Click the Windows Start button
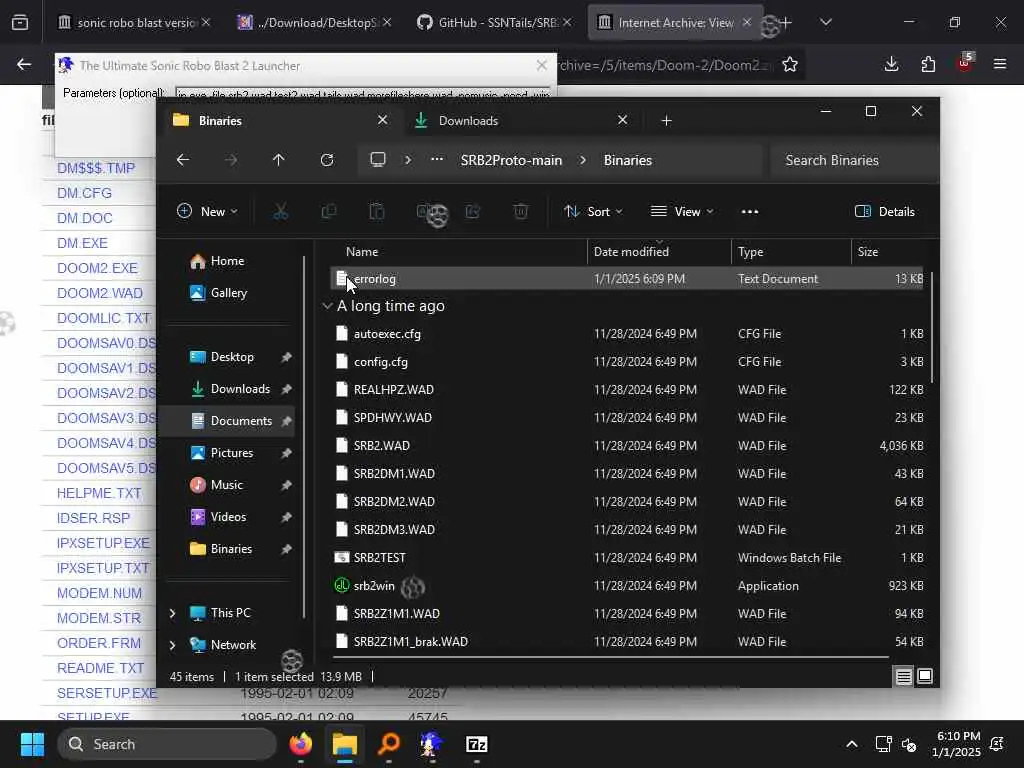The width and height of the screenshot is (1024, 768). (32, 744)
